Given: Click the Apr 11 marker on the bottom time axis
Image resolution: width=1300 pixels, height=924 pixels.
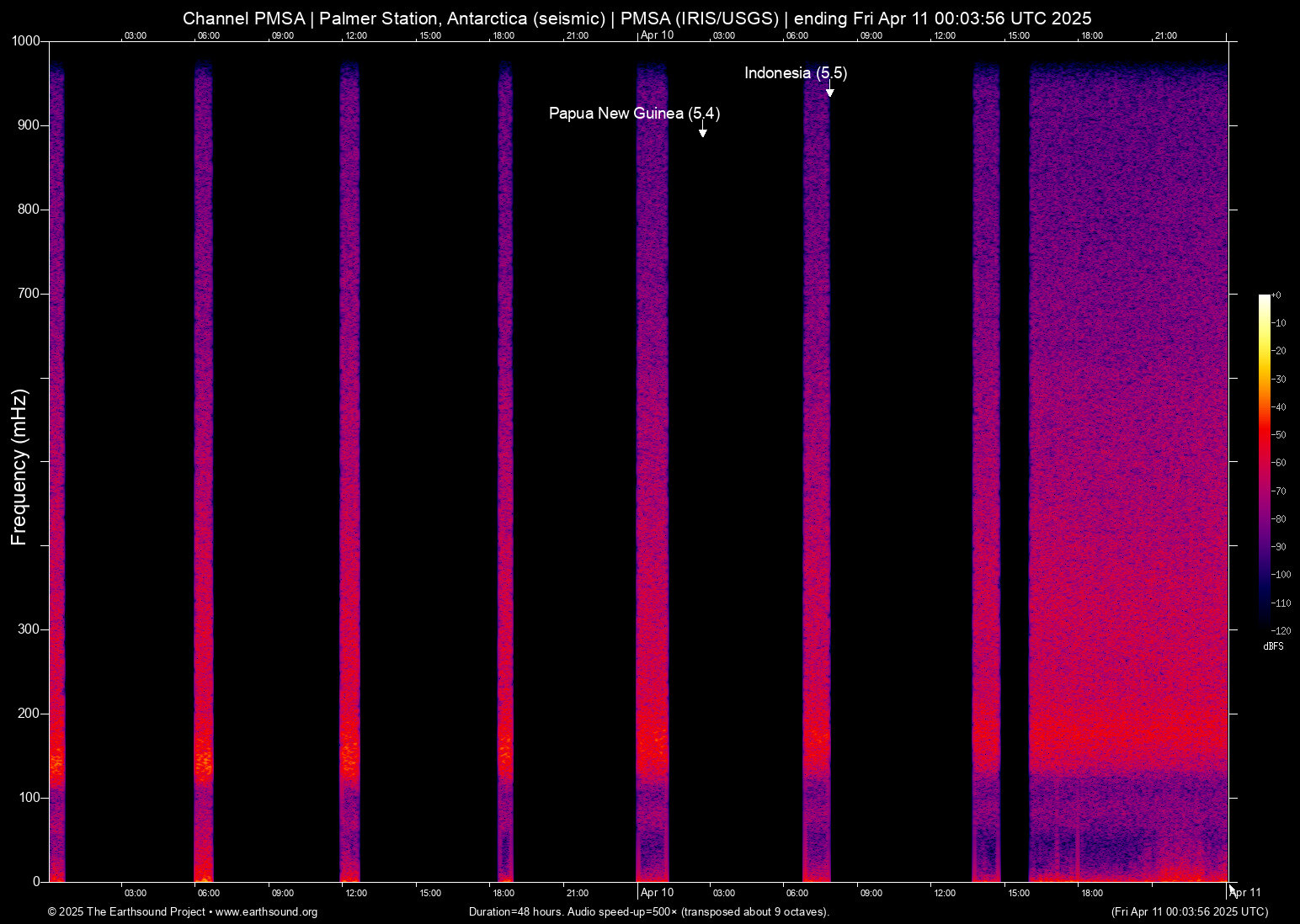Looking at the screenshot, I should coord(1244,893).
